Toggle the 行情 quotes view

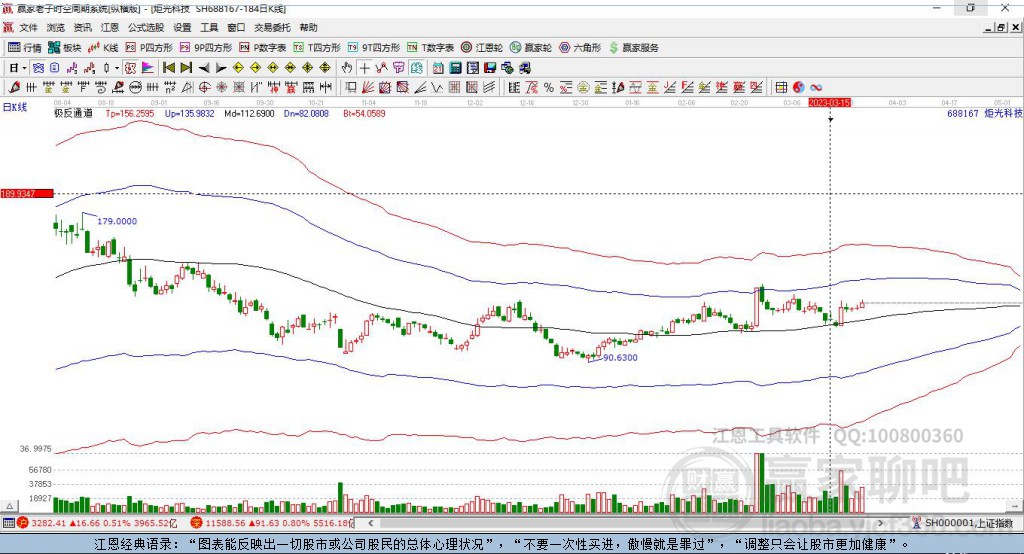(x=25, y=47)
